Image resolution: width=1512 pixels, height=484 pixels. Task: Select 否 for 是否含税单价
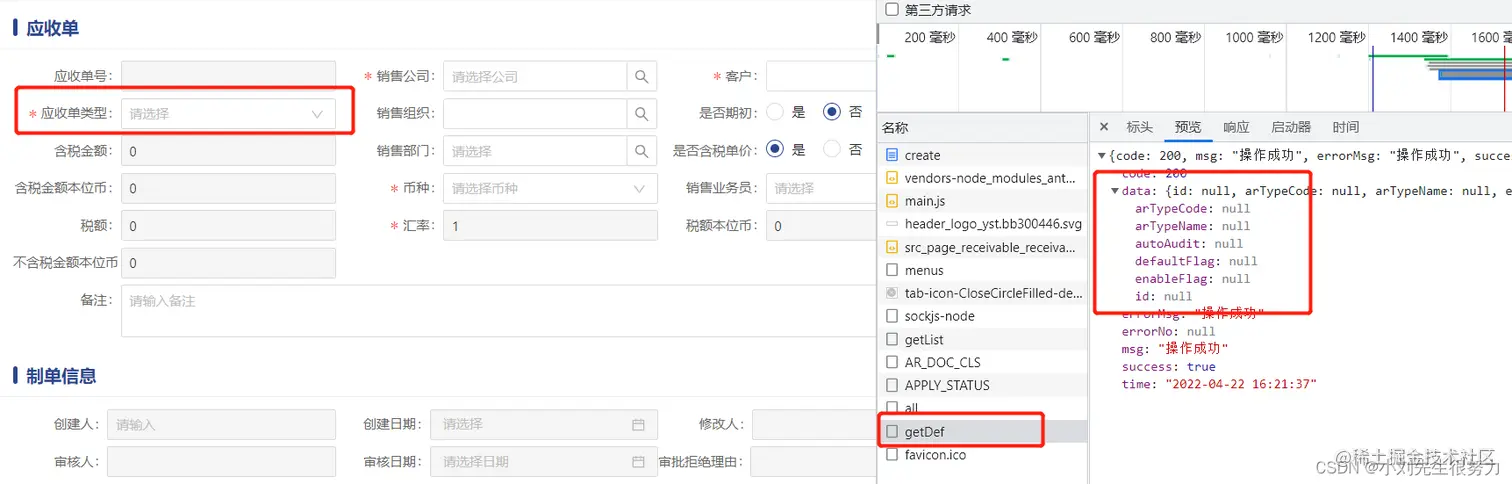832,150
